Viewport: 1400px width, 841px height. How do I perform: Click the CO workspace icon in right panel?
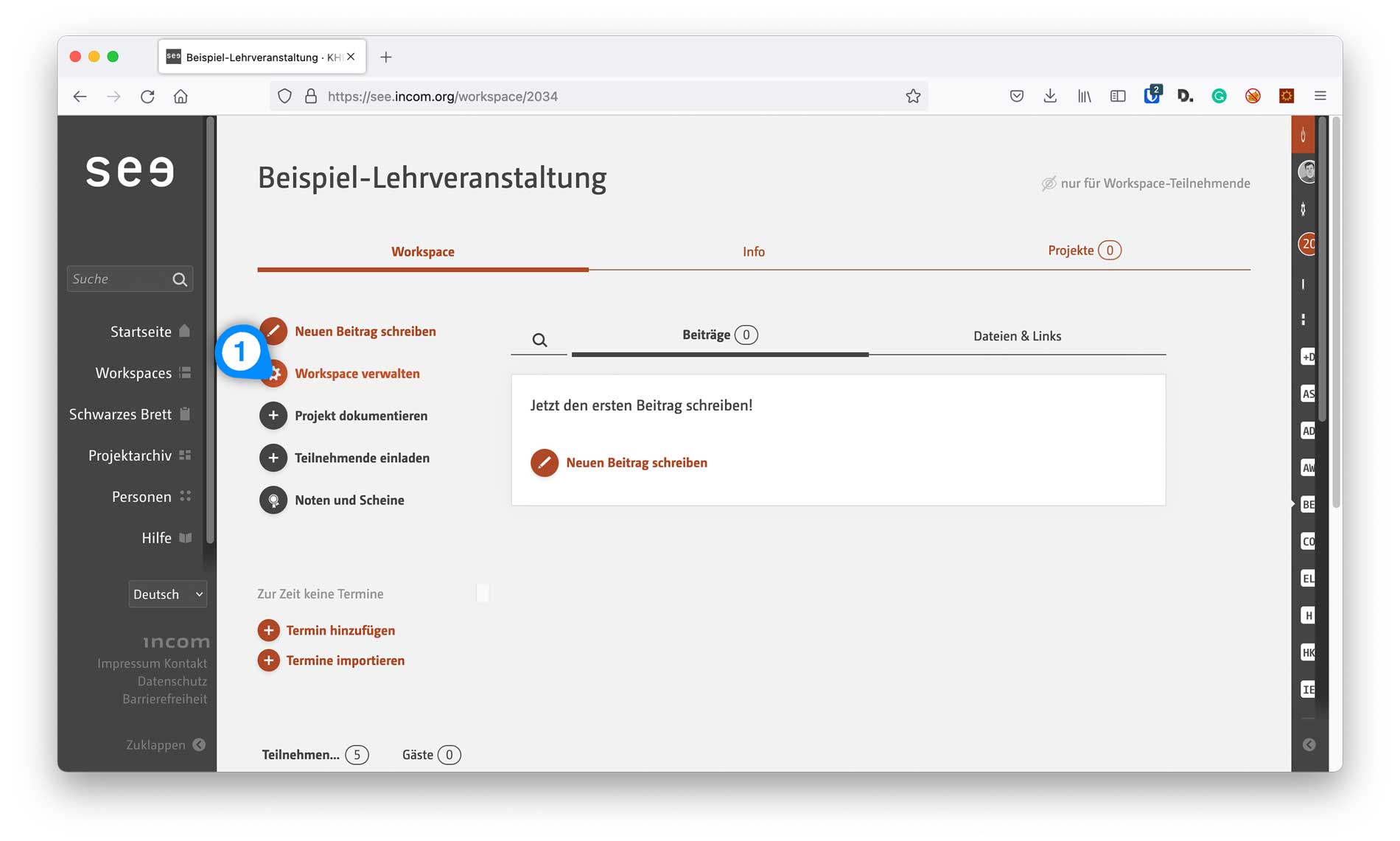tap(1308, 541)
